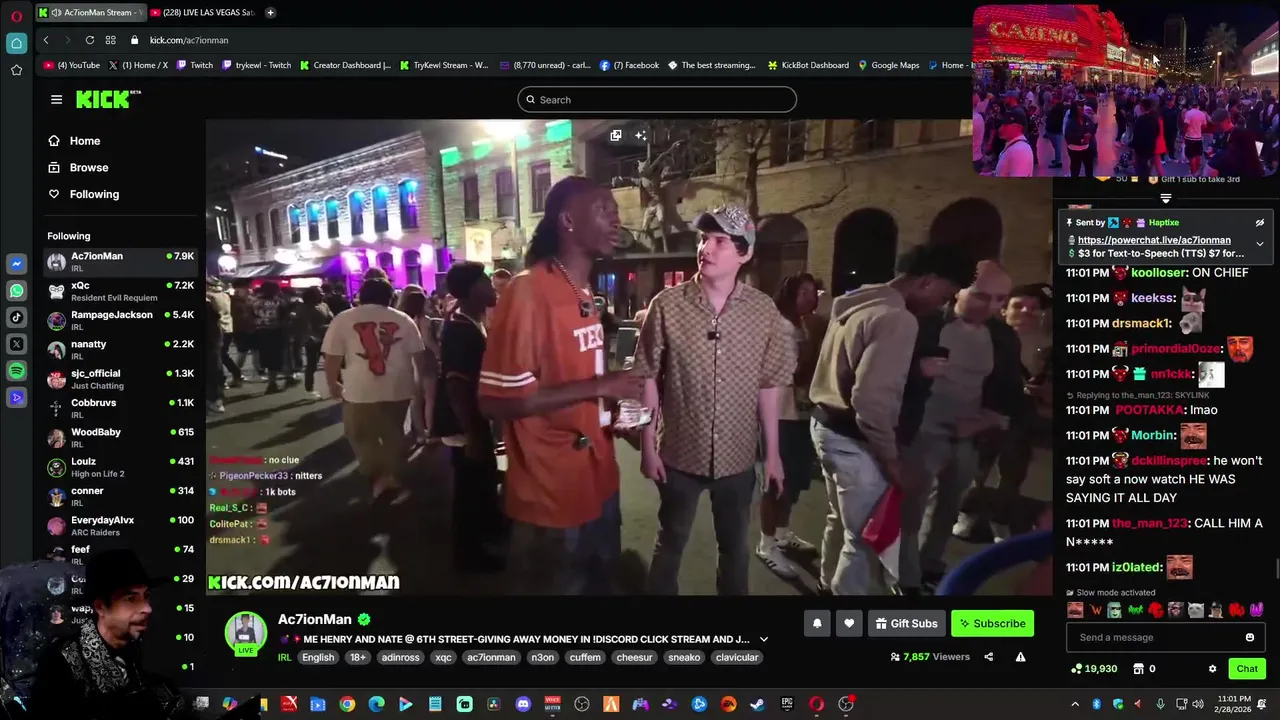The height and width of the screenshot is (720, 1280).
Task: Click the notification bell for Ac7ionMan
Action: (x=817, y=623)
